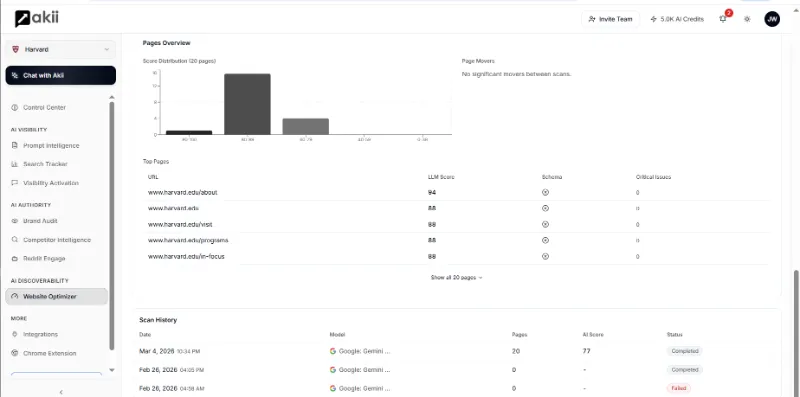This screenshot has height=397, width=800.
Task: Open Chat with Akii
Action: click(x=61, y=76)
